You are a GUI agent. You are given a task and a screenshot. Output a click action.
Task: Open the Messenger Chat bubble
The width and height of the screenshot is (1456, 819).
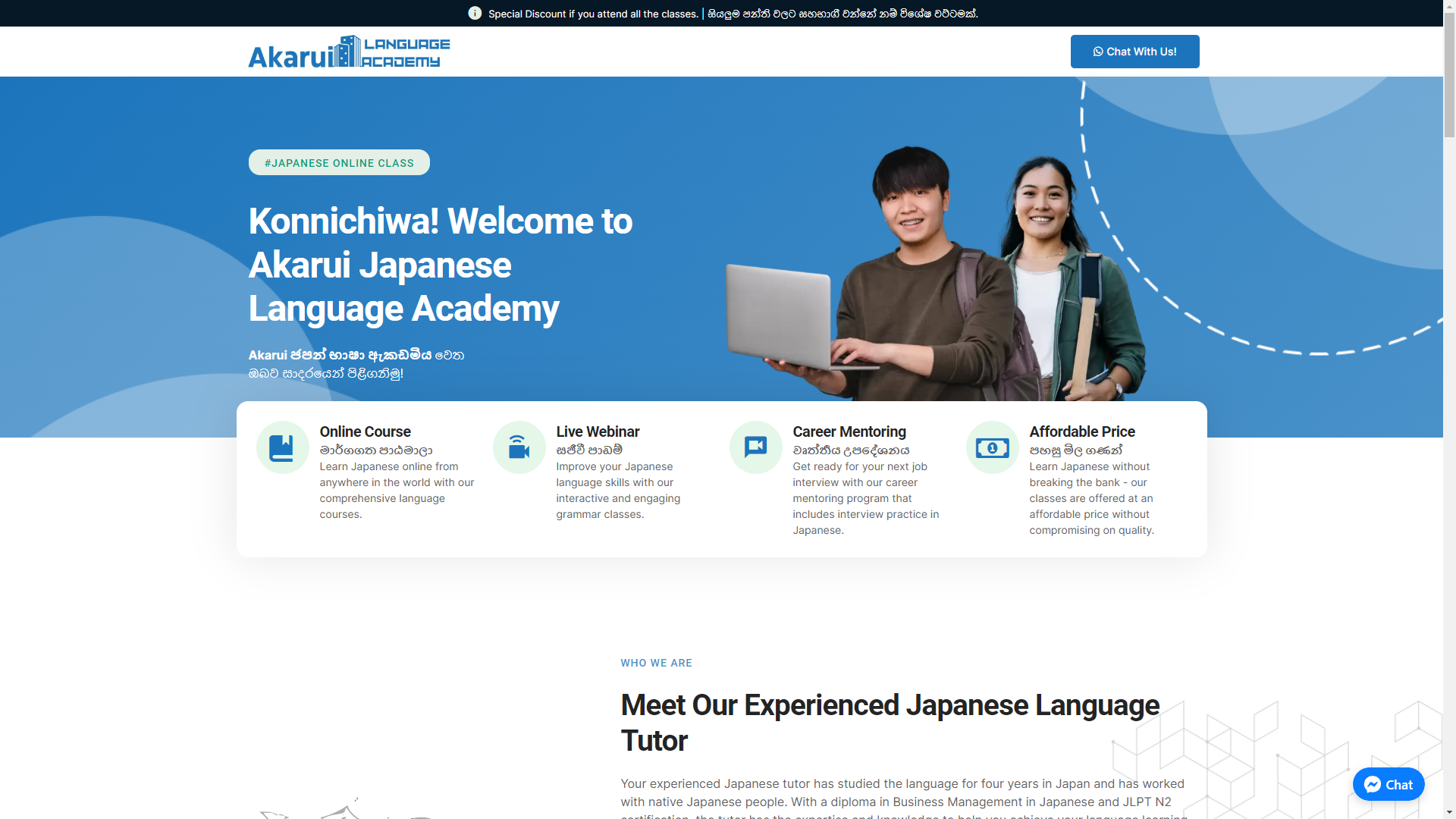tap(1388, 784)
